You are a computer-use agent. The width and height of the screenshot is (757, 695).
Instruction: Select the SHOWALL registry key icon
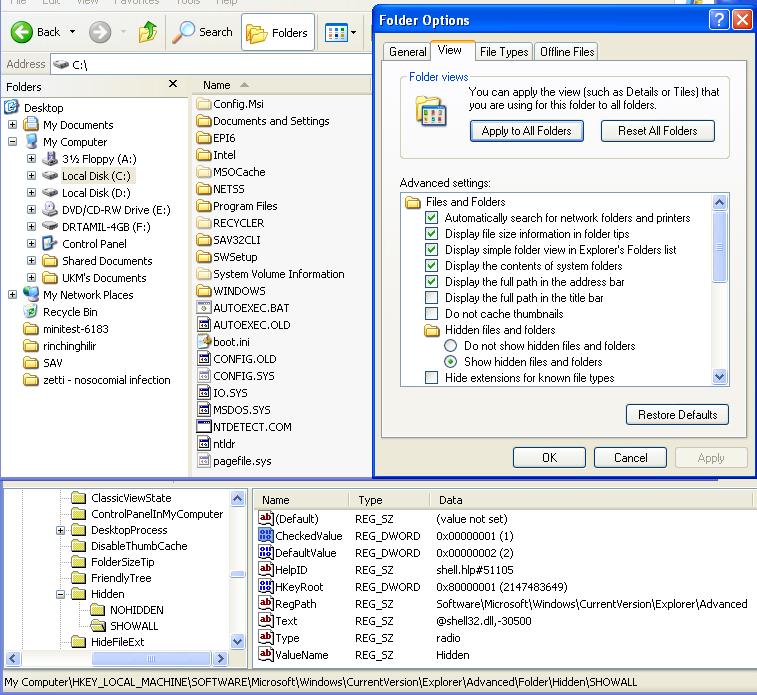pyautogui.click(x=98, y=626)
